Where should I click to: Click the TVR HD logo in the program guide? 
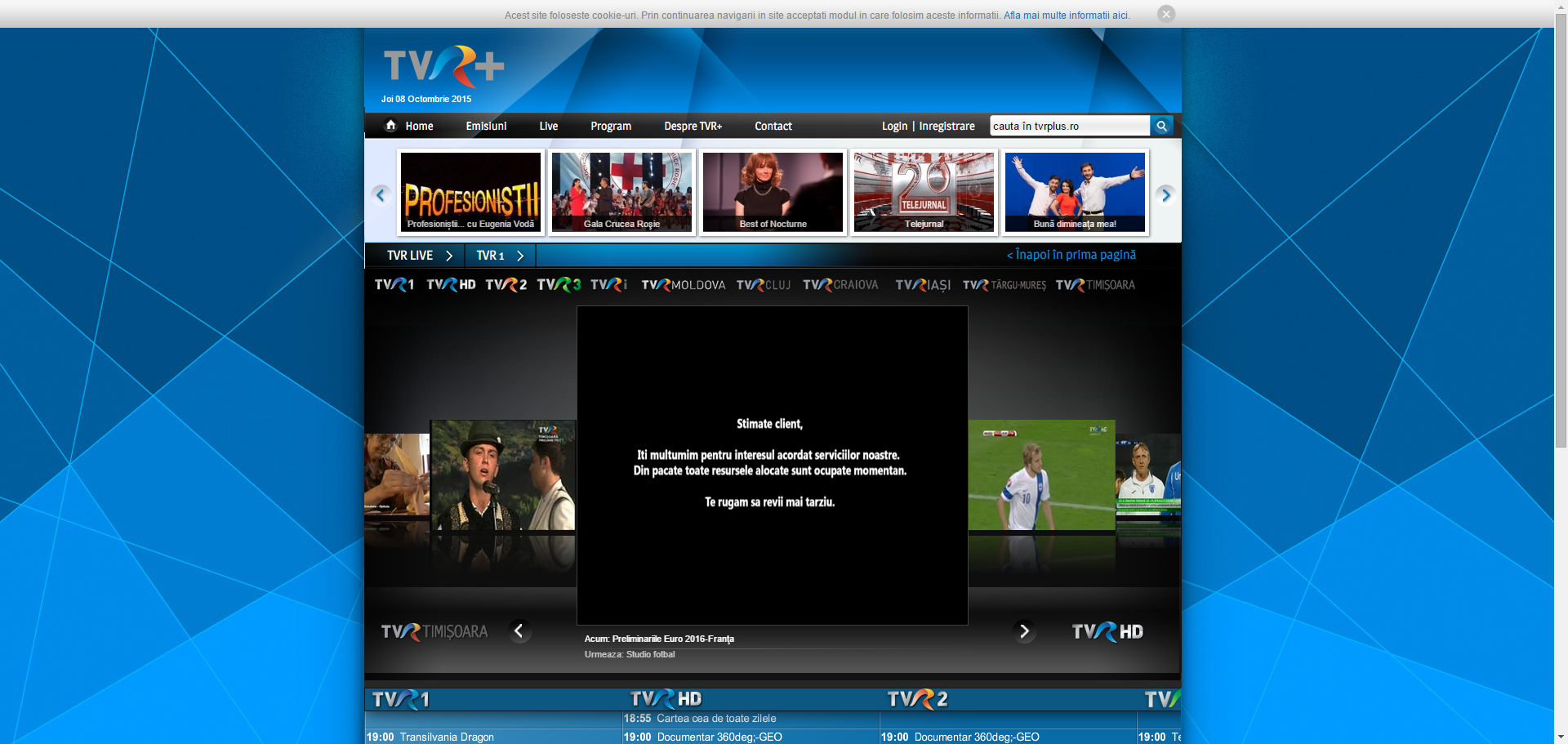point(666,699)
